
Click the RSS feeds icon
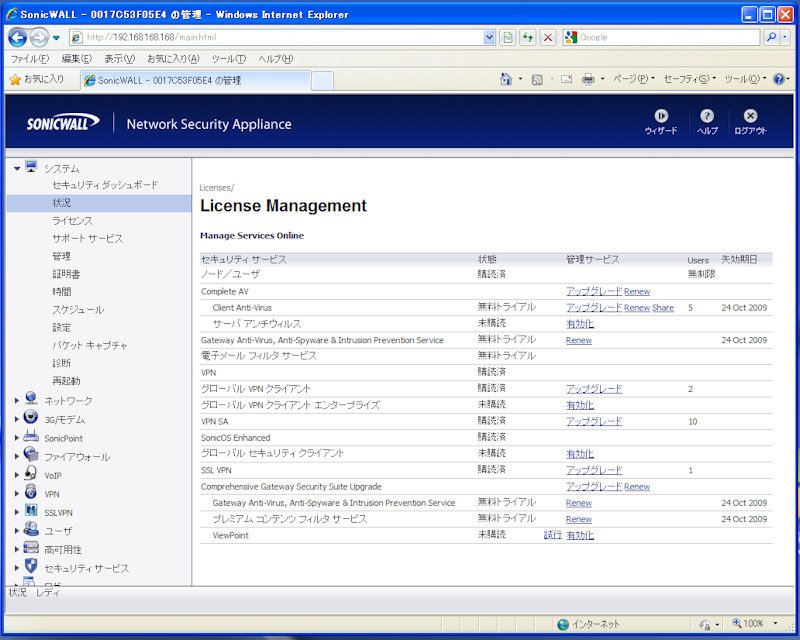click(x=537, y=80)
